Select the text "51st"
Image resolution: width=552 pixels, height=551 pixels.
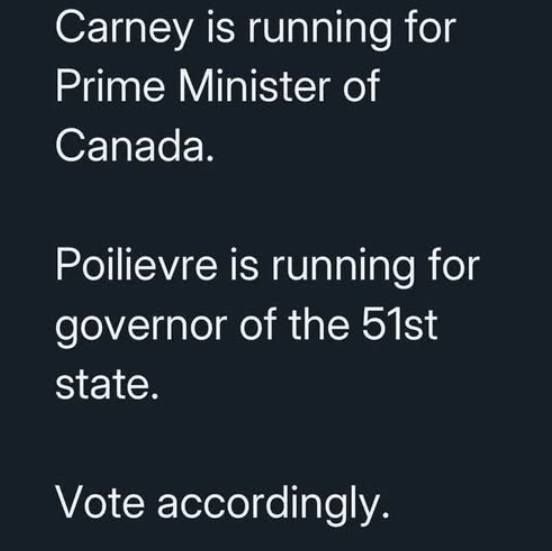400,324
